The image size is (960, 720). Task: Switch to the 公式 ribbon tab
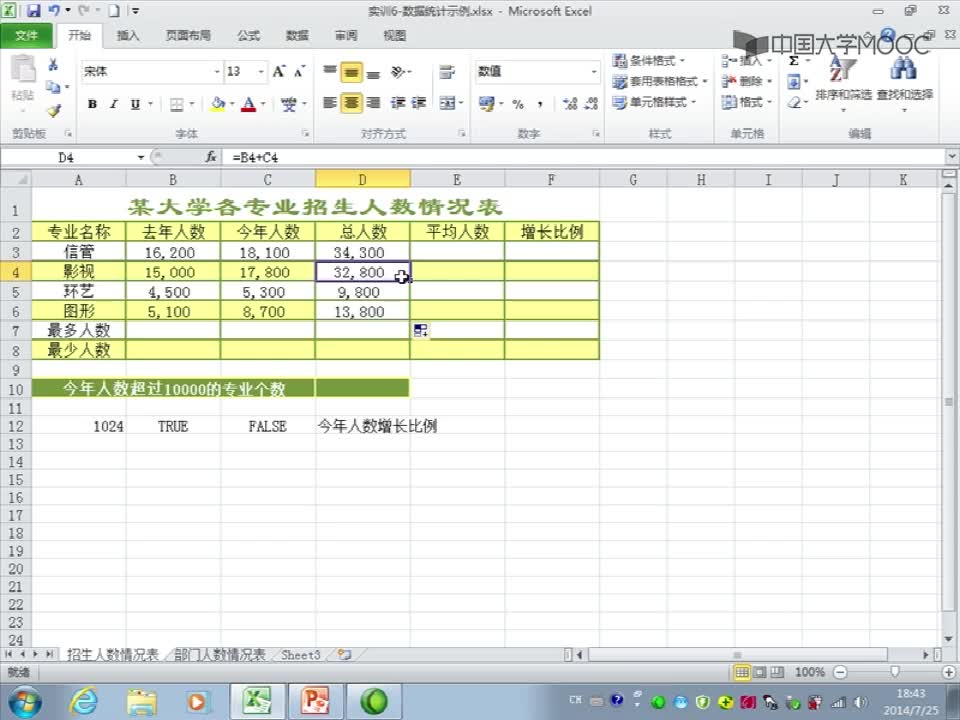[248, 36]
